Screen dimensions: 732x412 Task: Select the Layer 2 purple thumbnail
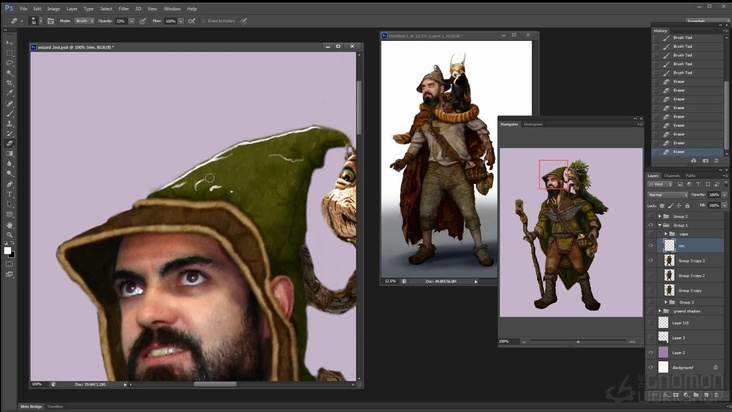click(x=663, y=353)
